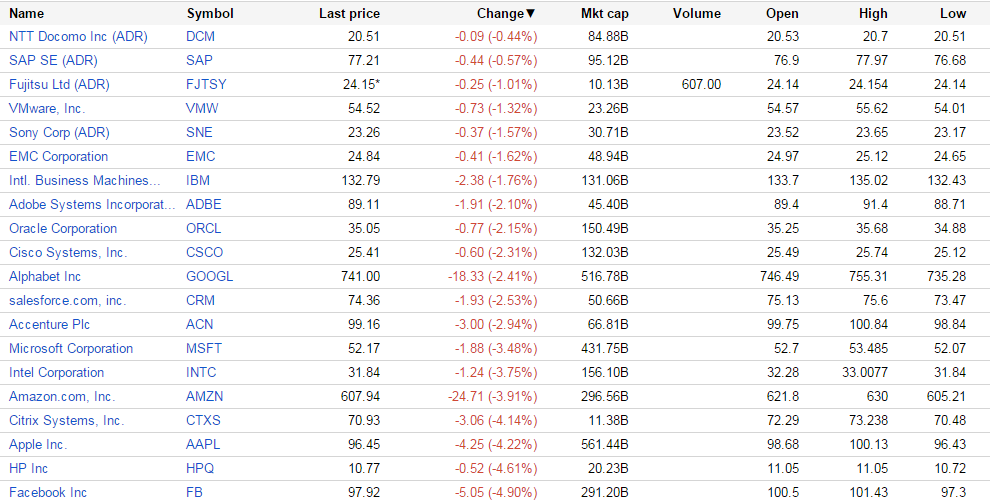Click the sort arrow beside Change header
This screenshot has width=990, height=501.
click(x=531, y=14)
